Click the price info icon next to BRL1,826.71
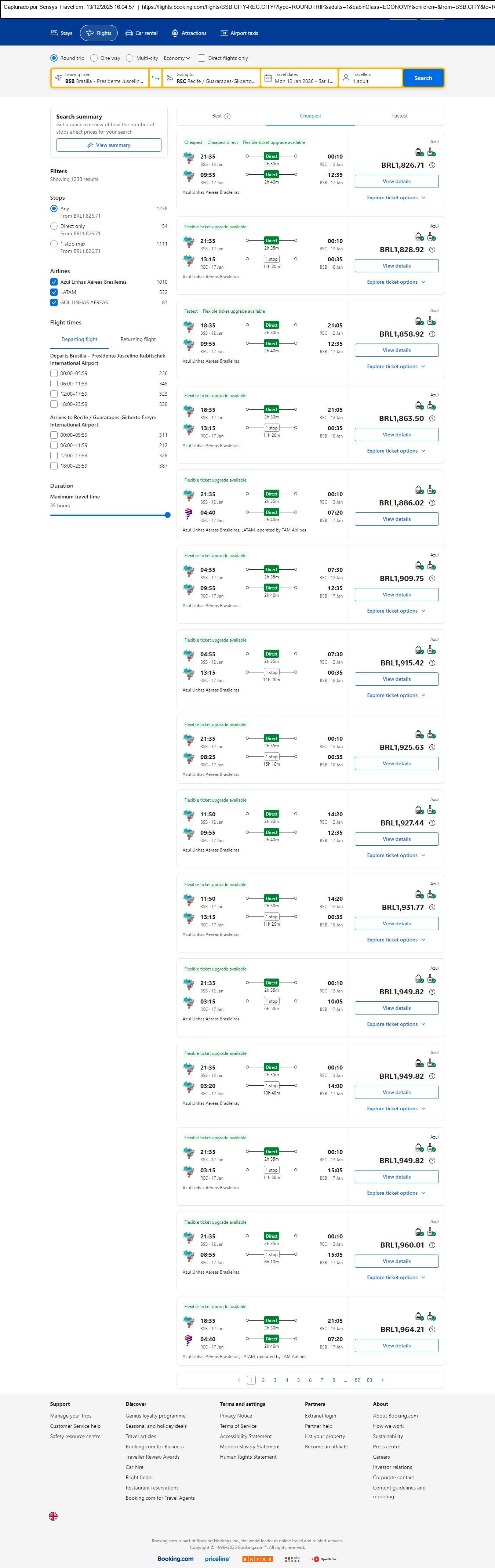This screenshot has height=1568, width=495. coord(432,166)
